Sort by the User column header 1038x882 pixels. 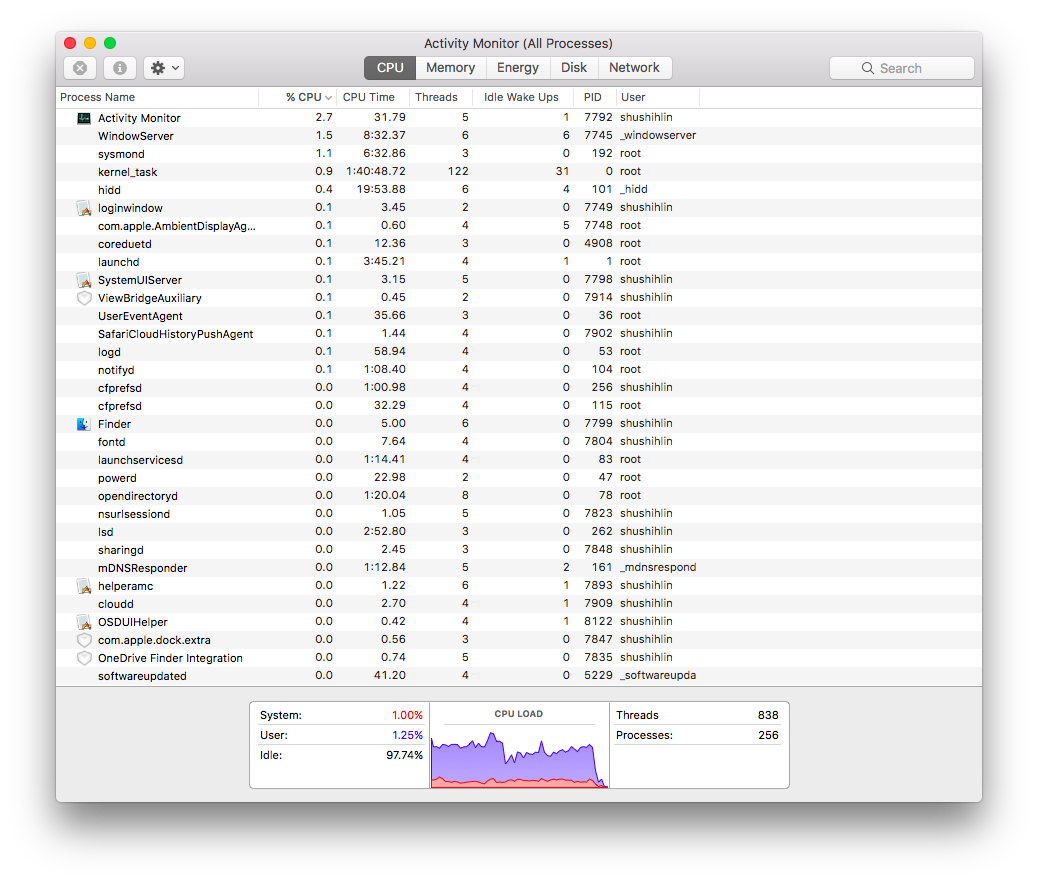657,97
